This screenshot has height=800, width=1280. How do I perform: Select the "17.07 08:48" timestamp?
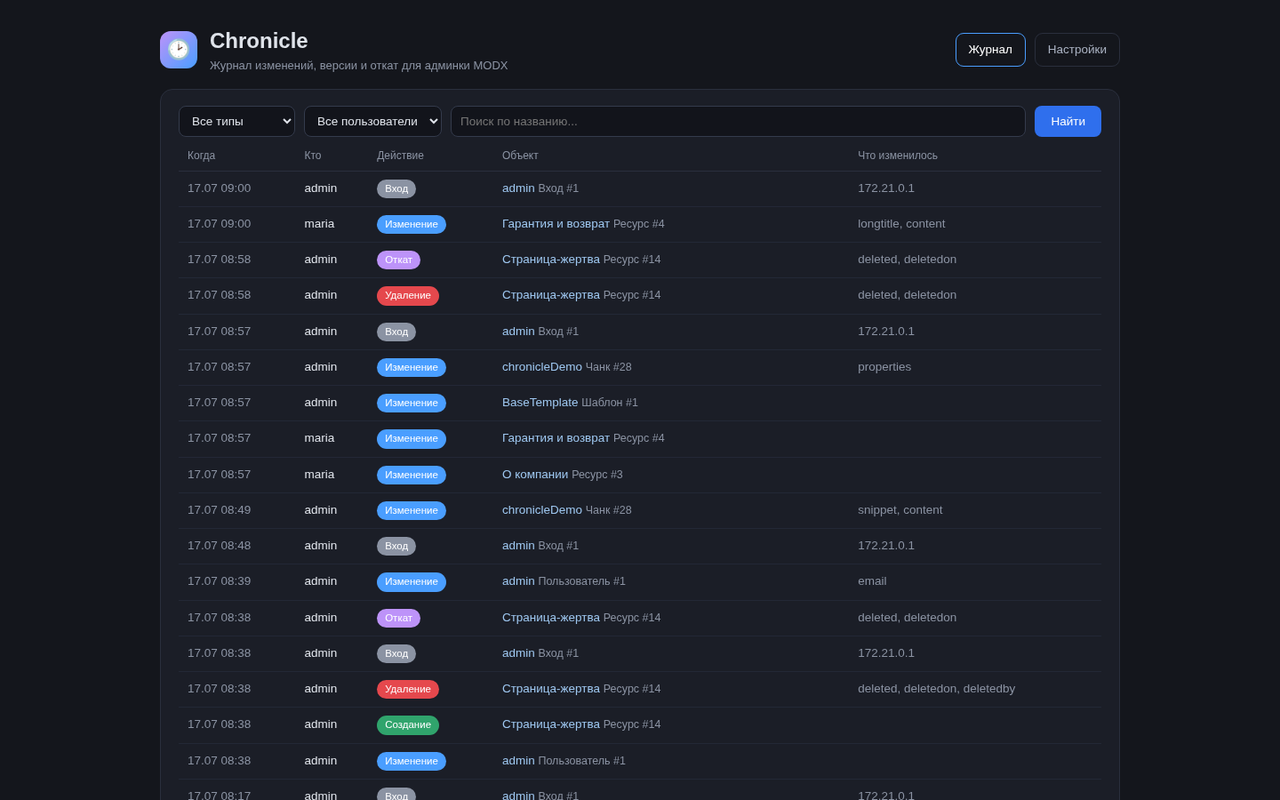[219, 545]
